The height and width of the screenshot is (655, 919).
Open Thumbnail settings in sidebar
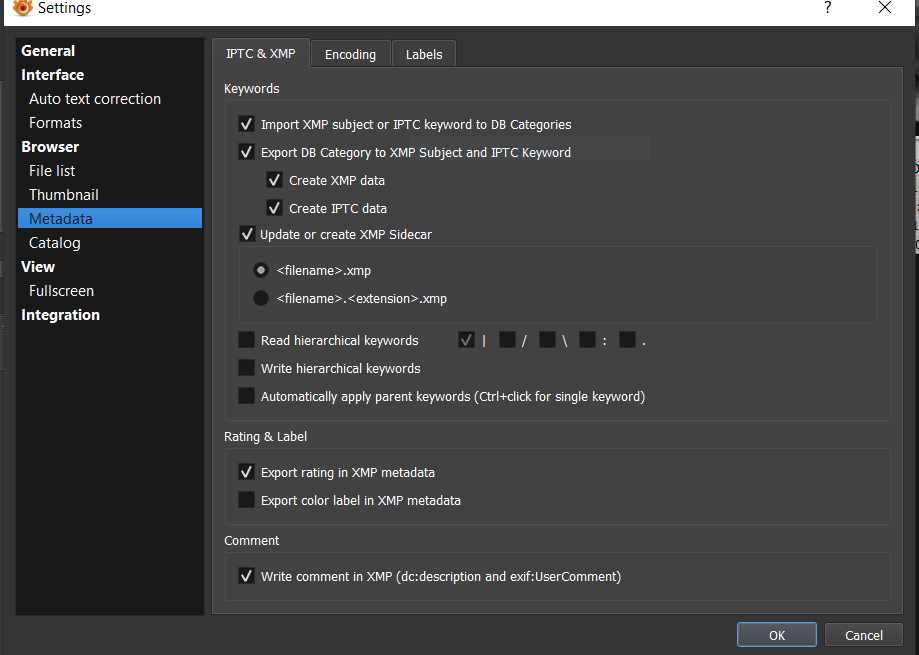64,195
